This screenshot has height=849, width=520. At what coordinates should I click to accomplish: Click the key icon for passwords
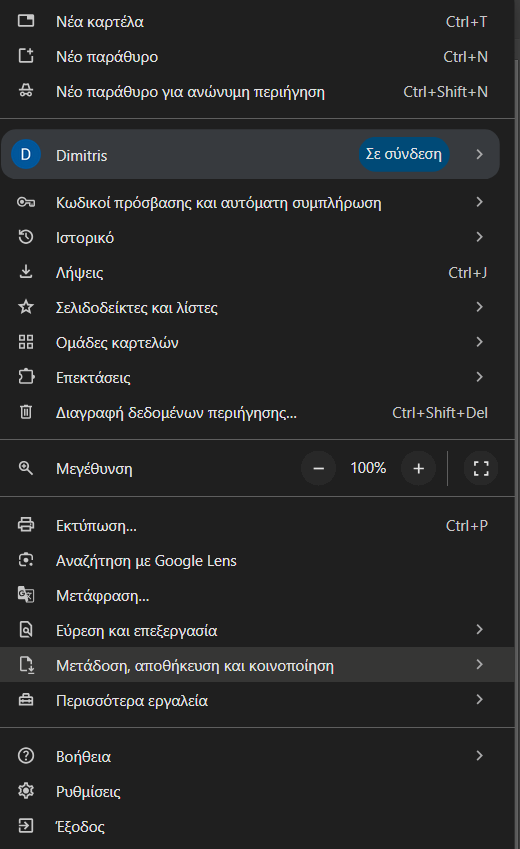25,203
